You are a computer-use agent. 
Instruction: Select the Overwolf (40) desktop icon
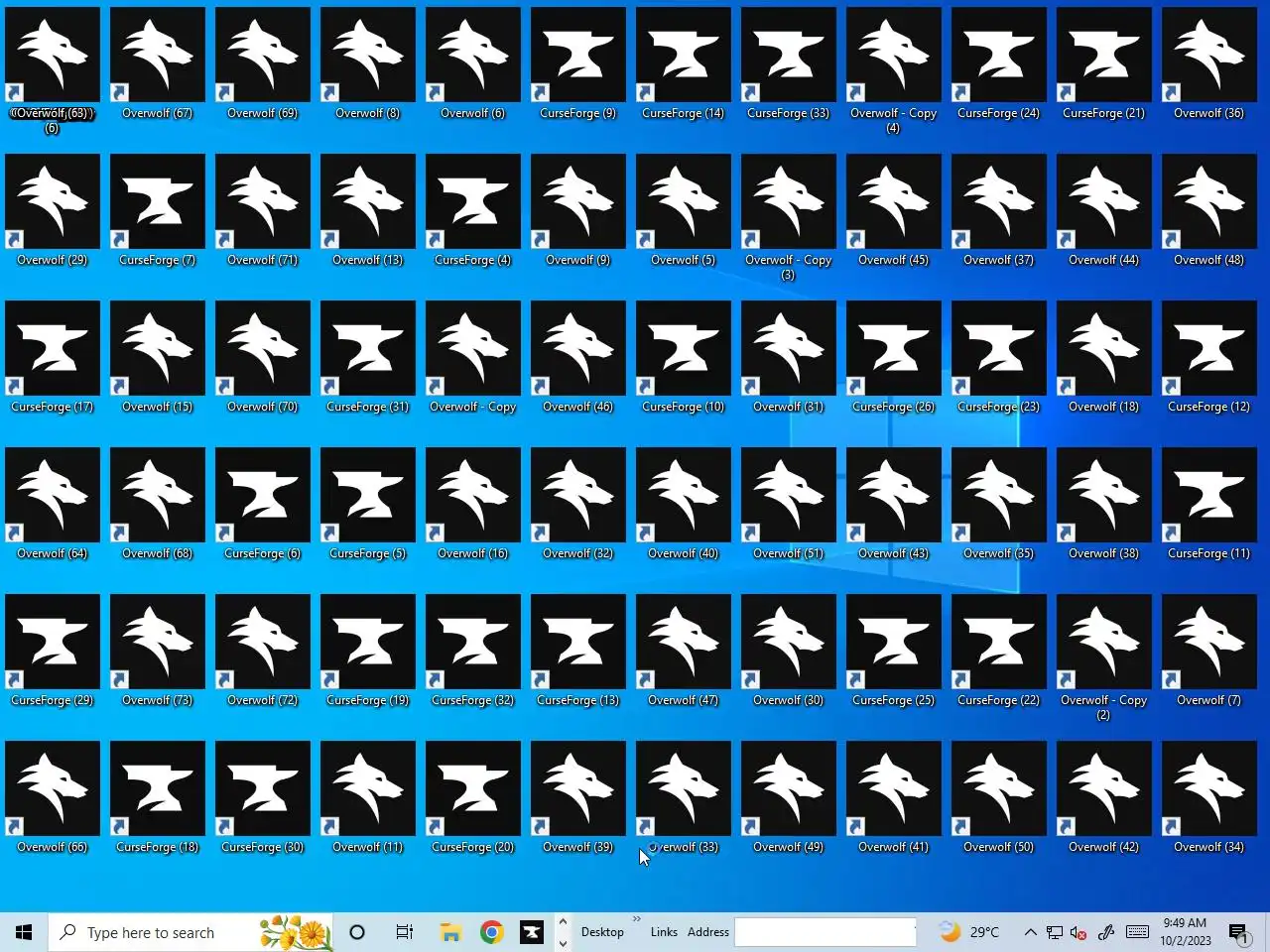pos(684,505)
